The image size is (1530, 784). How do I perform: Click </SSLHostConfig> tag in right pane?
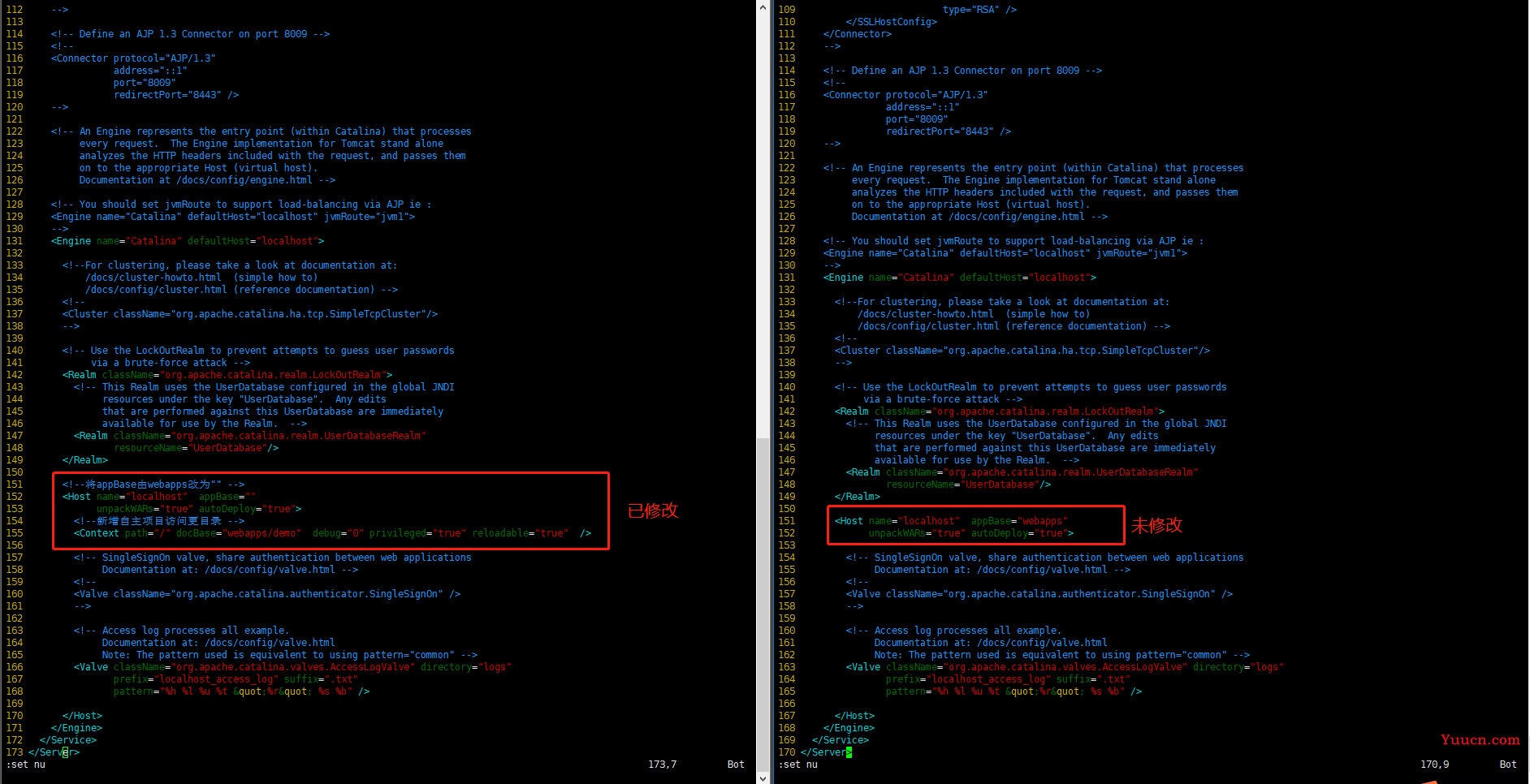coord(891,22)
